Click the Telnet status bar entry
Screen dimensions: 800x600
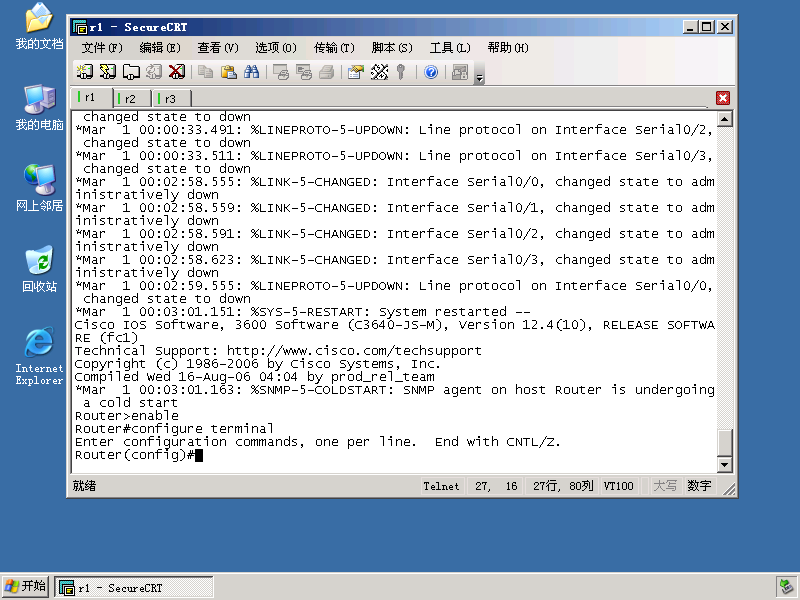pyautogui.click(x=441, y=486)
